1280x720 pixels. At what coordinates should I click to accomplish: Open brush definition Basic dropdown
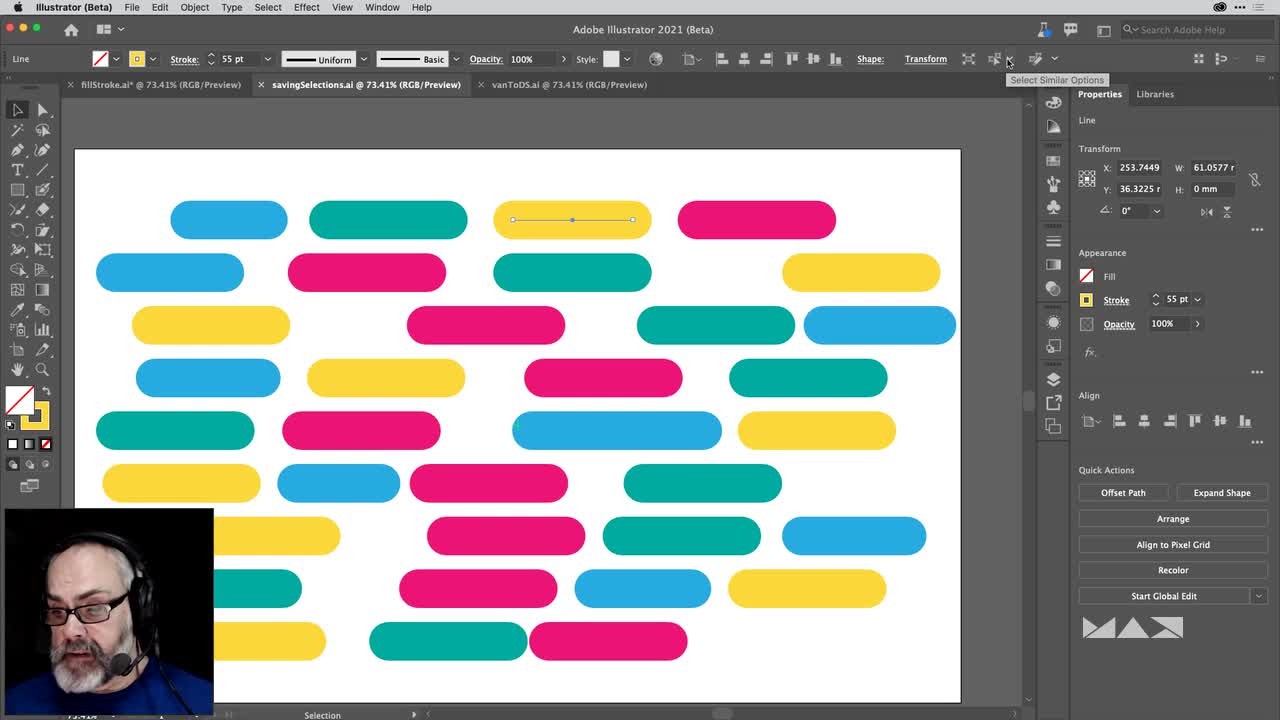coord(456,59)
